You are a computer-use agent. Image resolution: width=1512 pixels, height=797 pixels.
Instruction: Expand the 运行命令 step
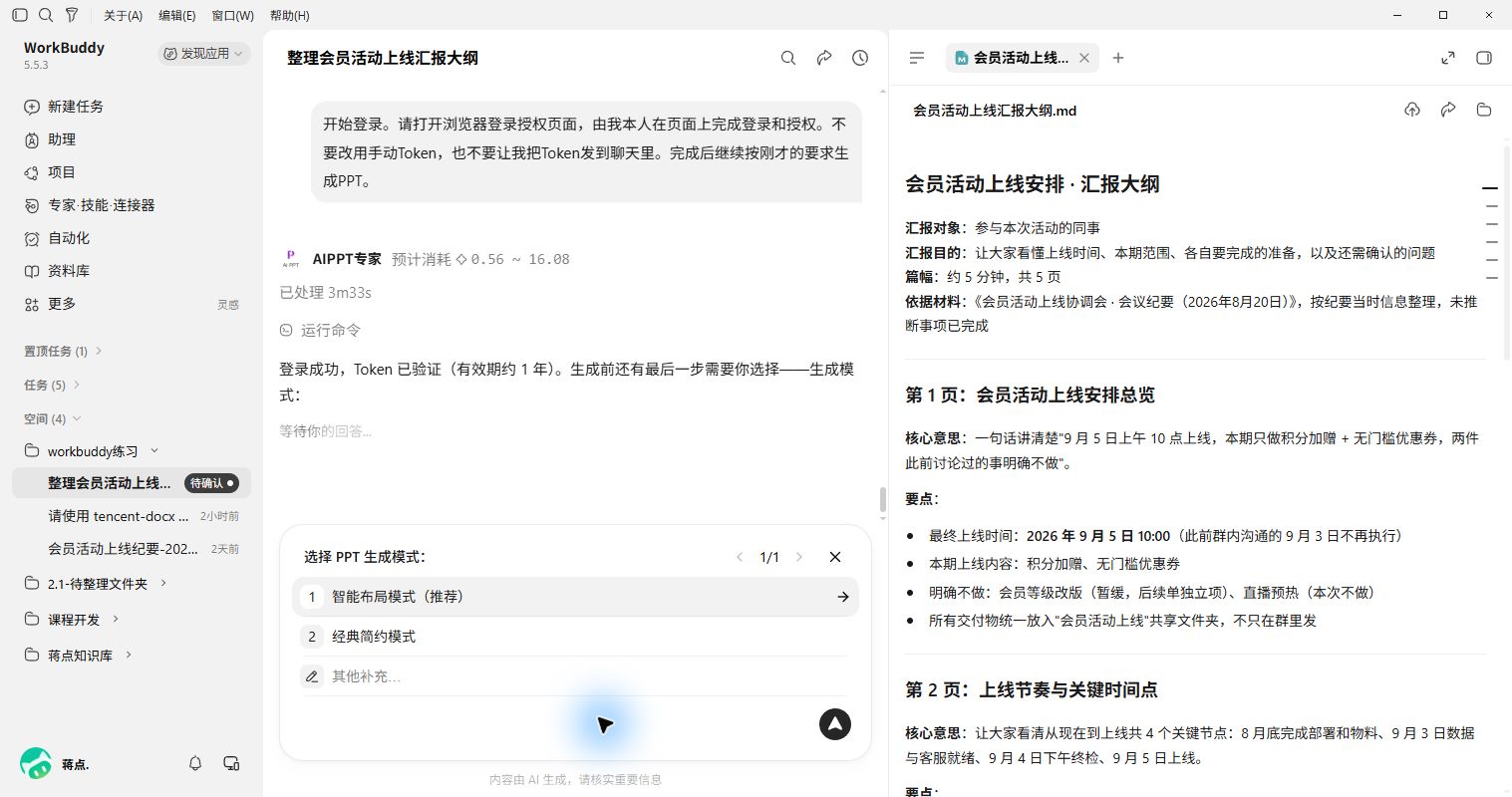[x=320, y=330]
